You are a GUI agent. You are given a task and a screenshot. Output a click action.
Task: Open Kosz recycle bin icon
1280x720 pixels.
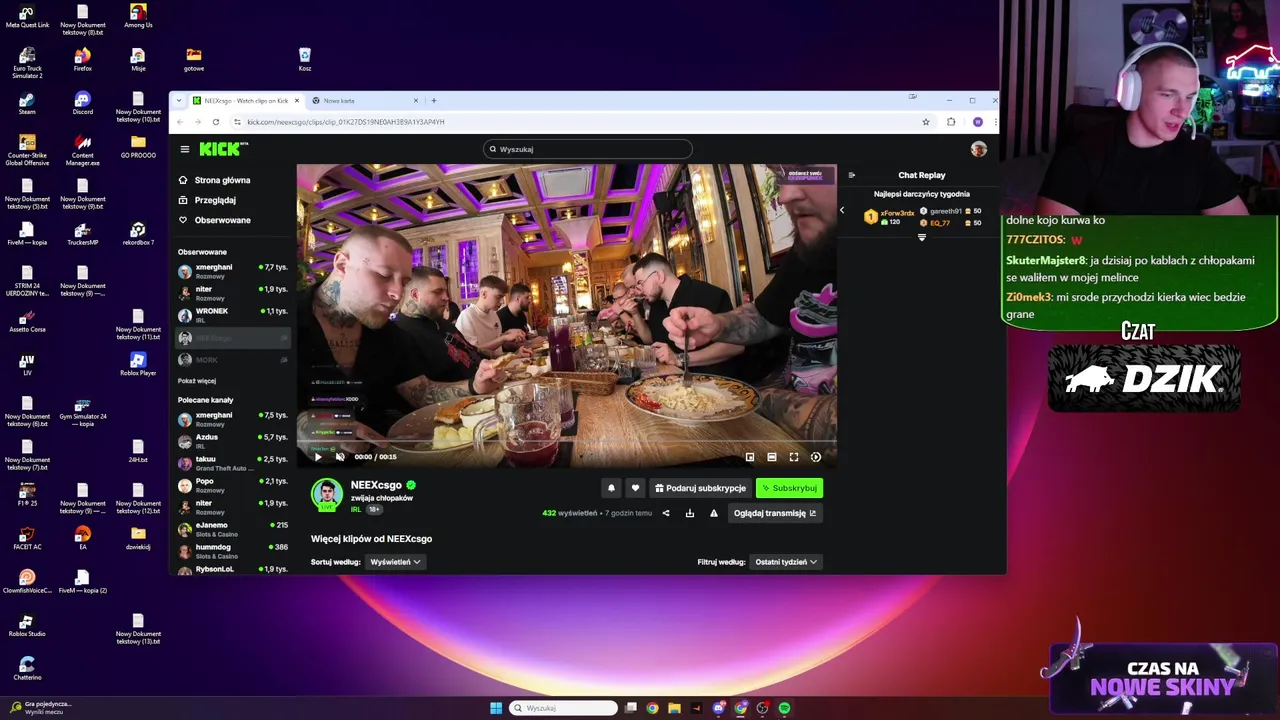305,60
